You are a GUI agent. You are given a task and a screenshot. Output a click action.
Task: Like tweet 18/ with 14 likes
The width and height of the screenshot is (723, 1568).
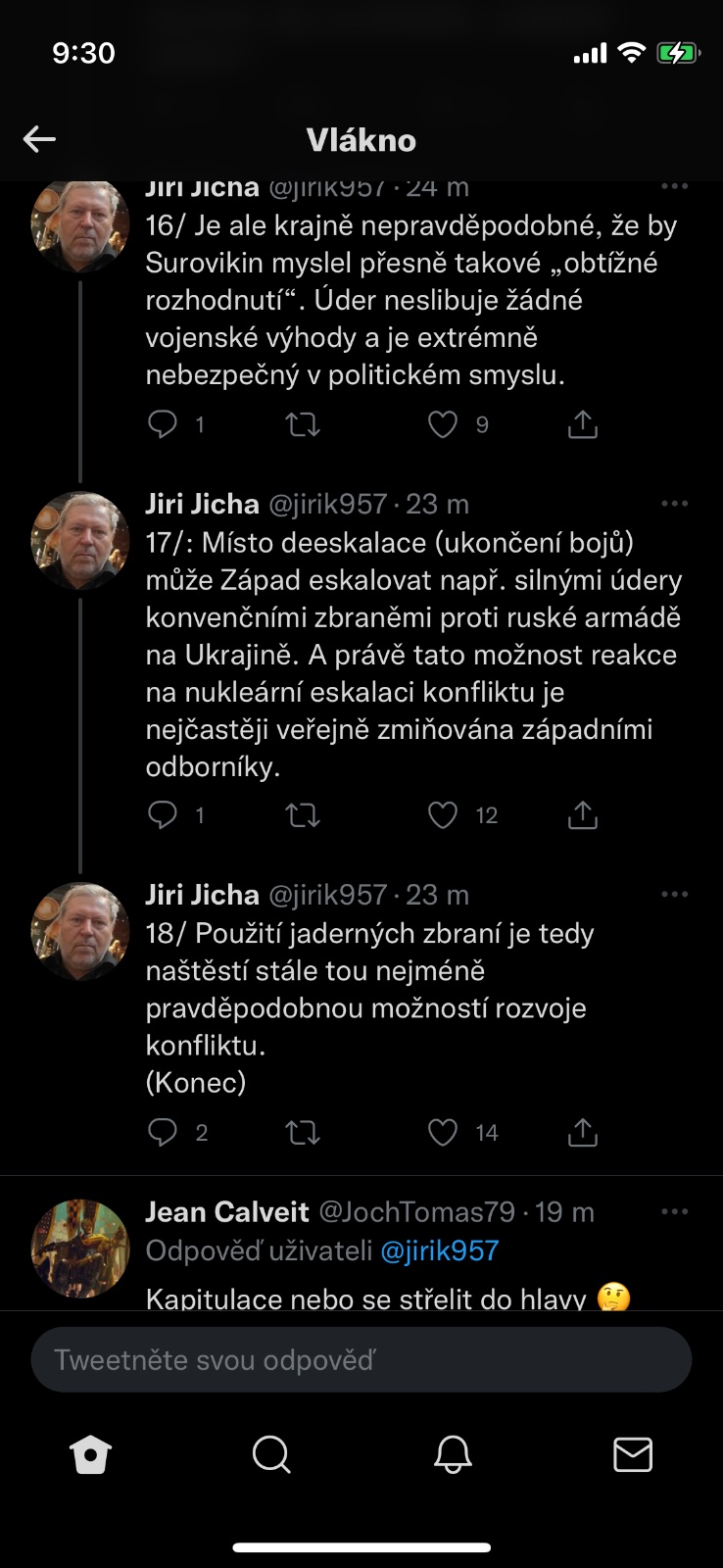(443, 1133)
